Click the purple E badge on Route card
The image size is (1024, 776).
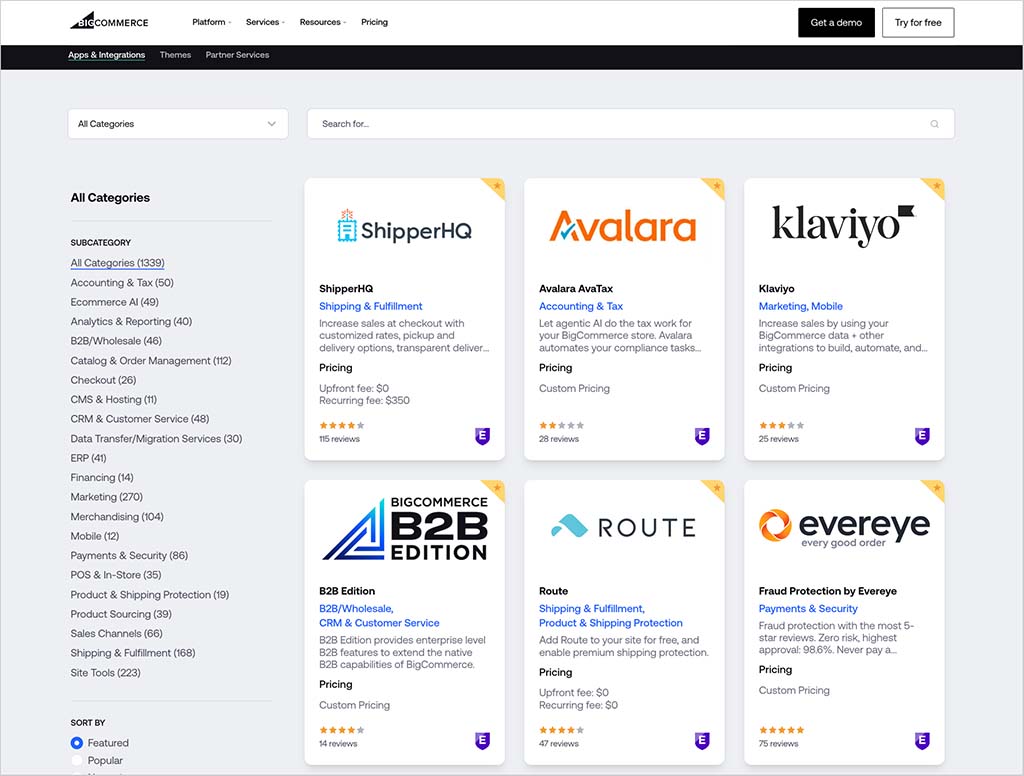tap(702, 740)
